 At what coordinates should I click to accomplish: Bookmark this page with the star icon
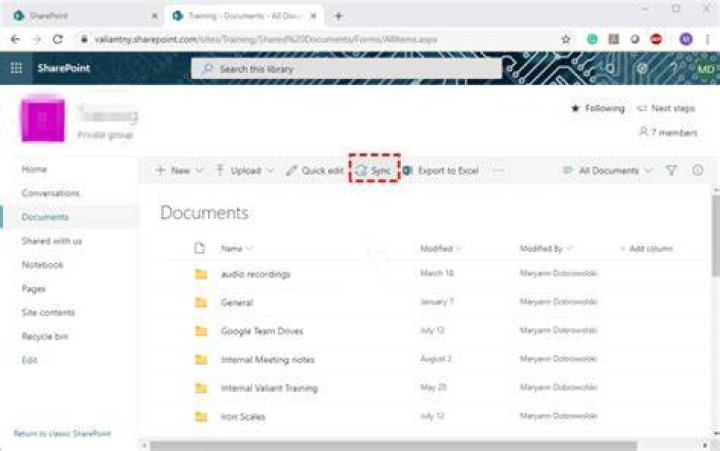[x=566, y=39]
